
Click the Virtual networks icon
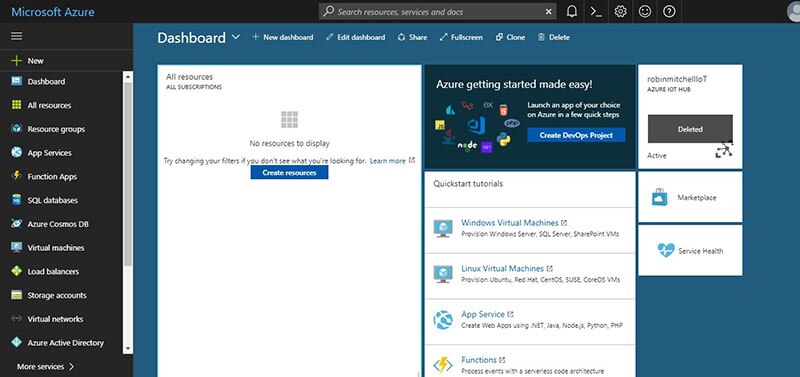(17, 318)
